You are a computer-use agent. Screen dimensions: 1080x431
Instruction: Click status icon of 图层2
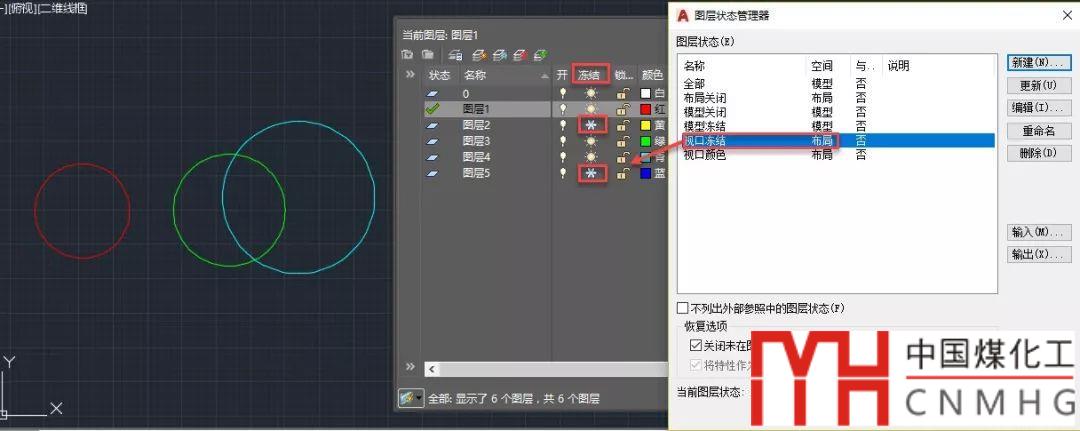(433, 125)
